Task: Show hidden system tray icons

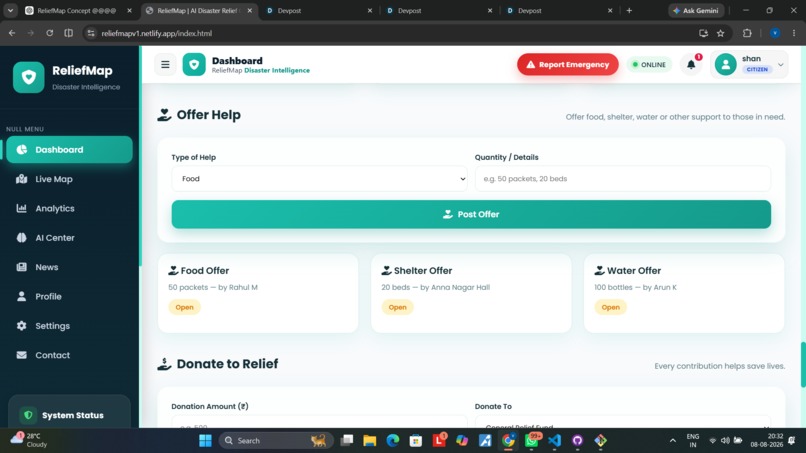Action: (672, 441)
